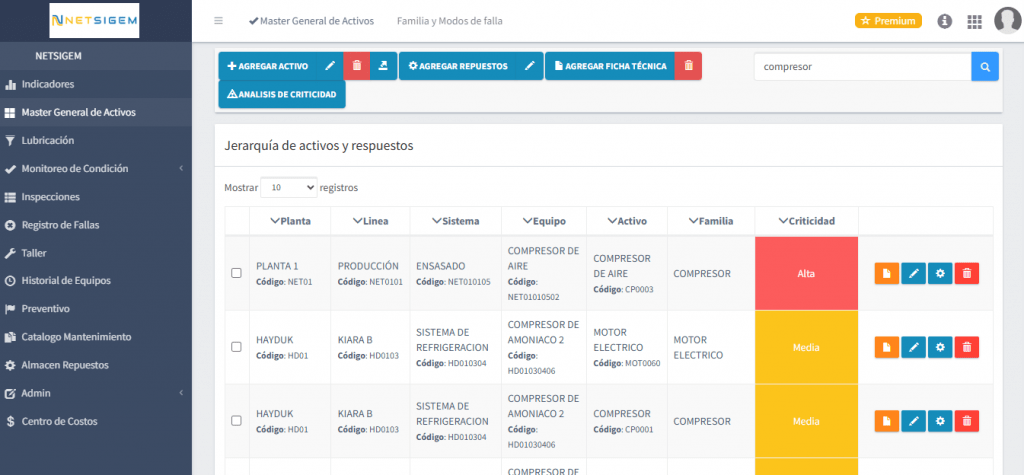This screenshot has height=475, width=1024.
Task: Select checkbox for MOTOR ELECTRICO row
Action: [x=236, y=347]
